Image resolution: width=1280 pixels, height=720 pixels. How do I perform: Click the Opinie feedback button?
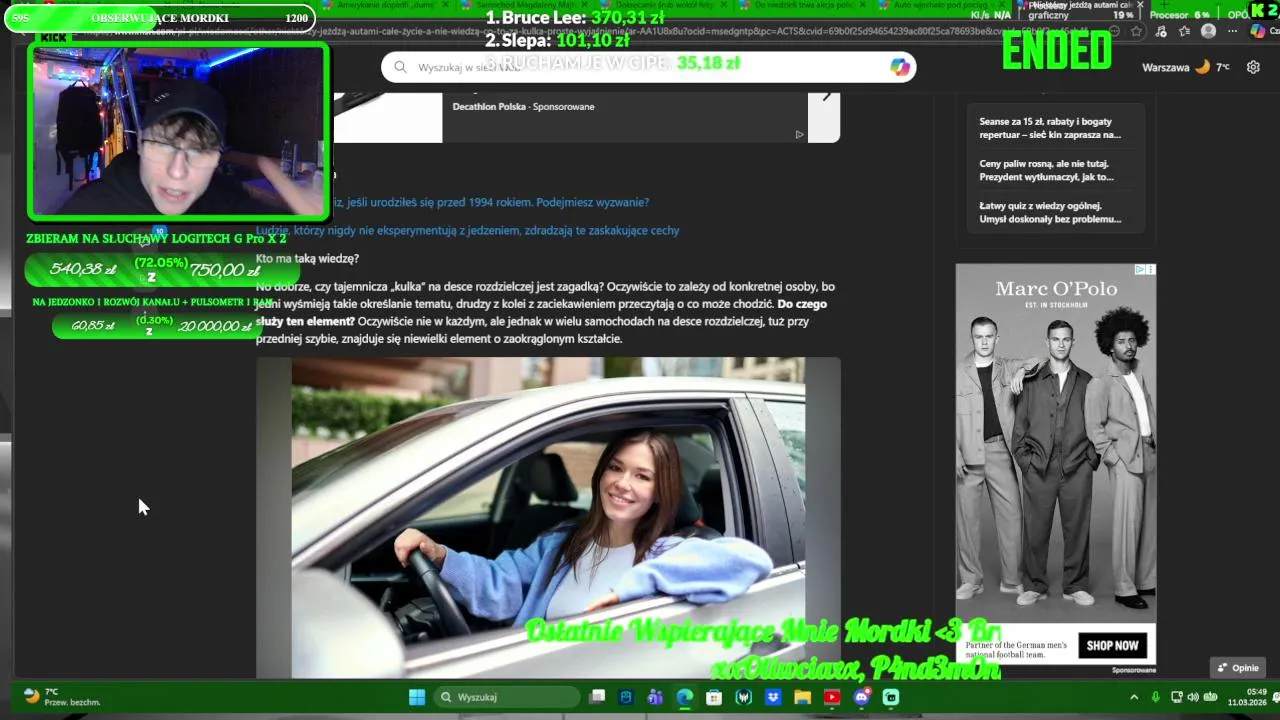(1238, 668)
